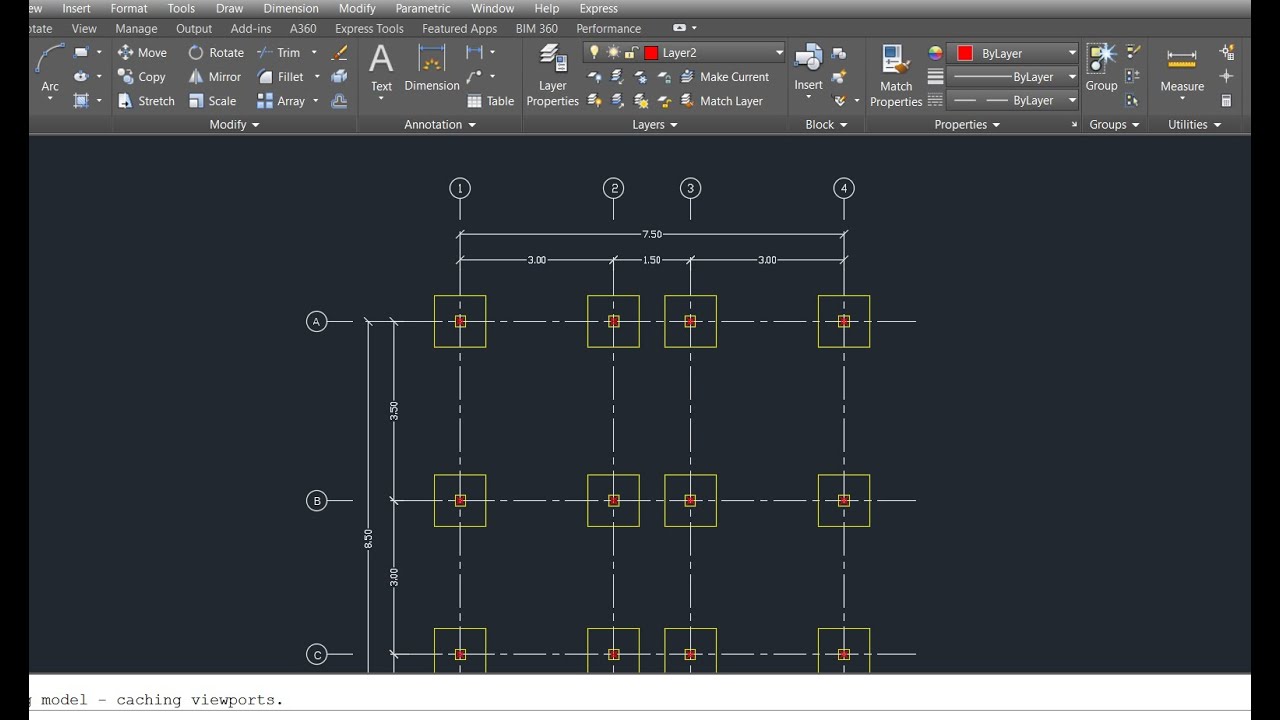Screen dimensions: 1280x720
Task: Open the Quick Calculator icon in Utilities
Action: click(x=1227, y=101)
